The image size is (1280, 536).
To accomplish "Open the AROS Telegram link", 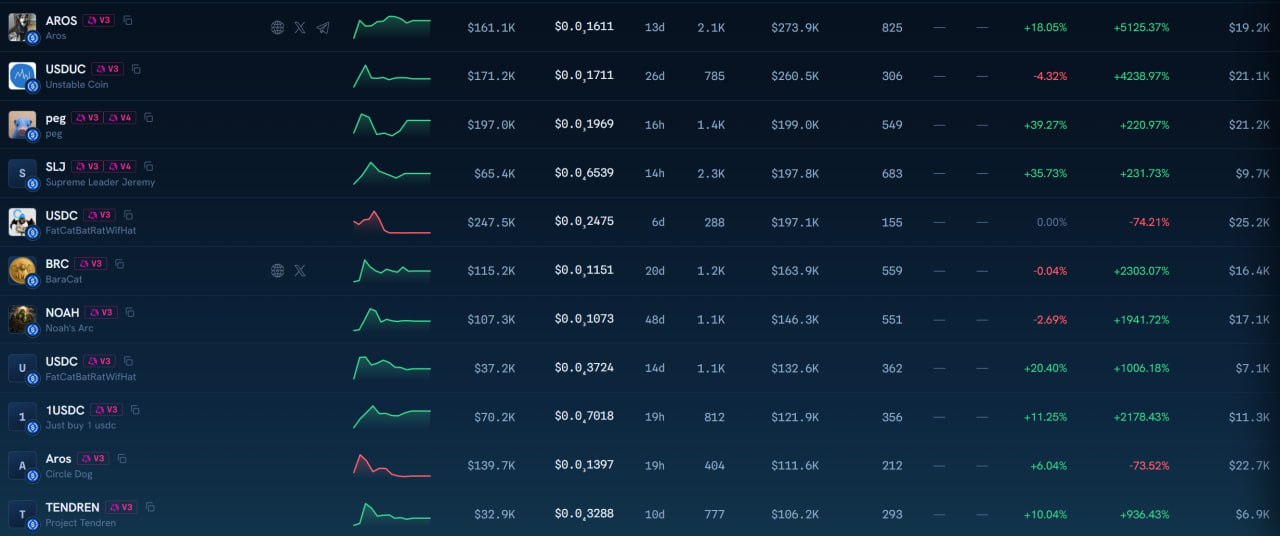I will pos(323,27).
